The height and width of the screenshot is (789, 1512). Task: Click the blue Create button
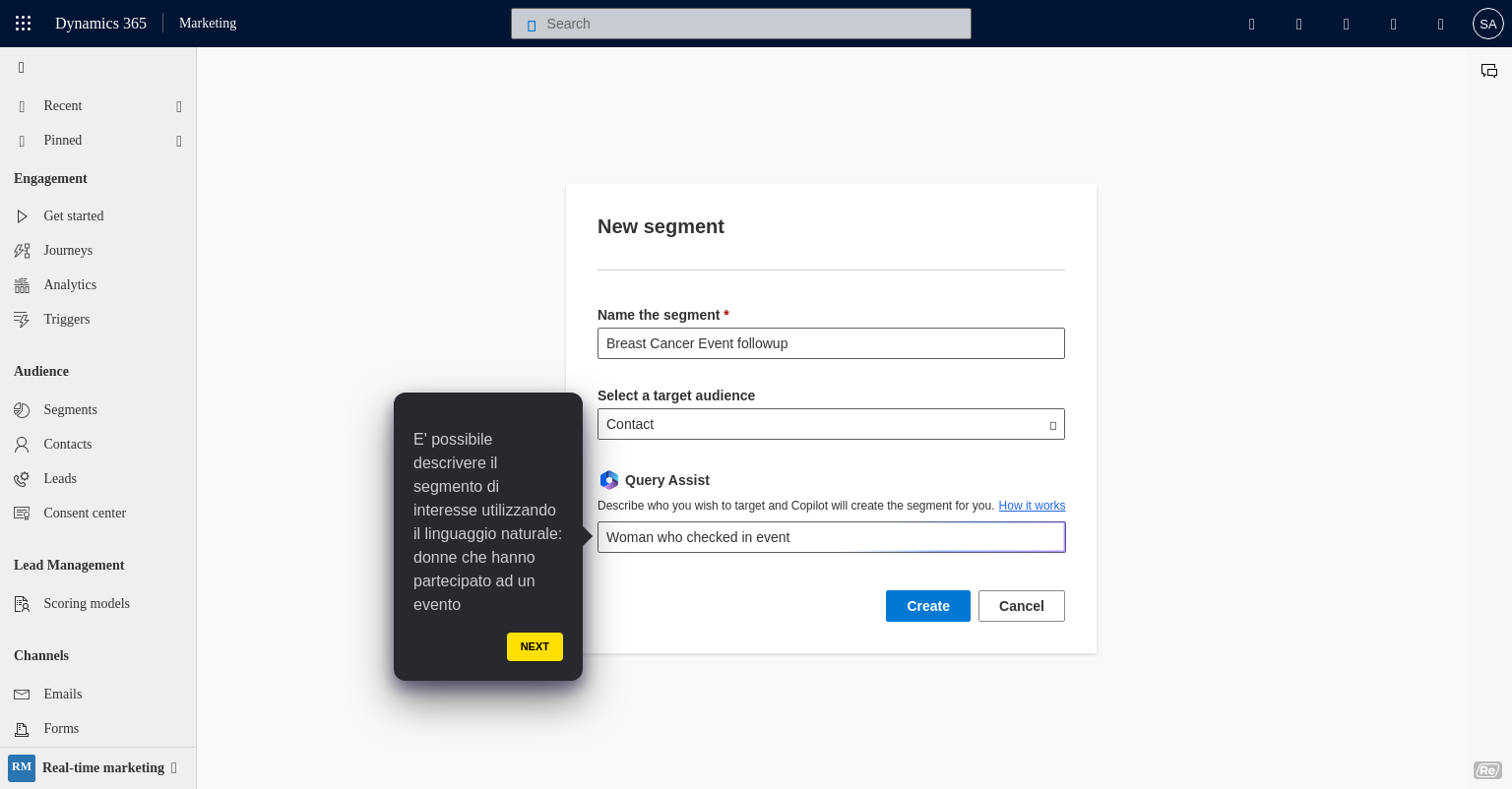tap(928, 606)
